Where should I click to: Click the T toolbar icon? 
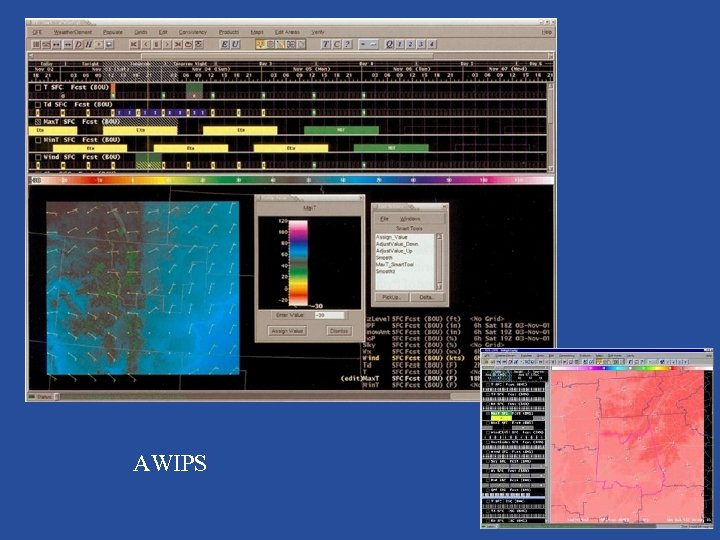click(x=326, y=45)
